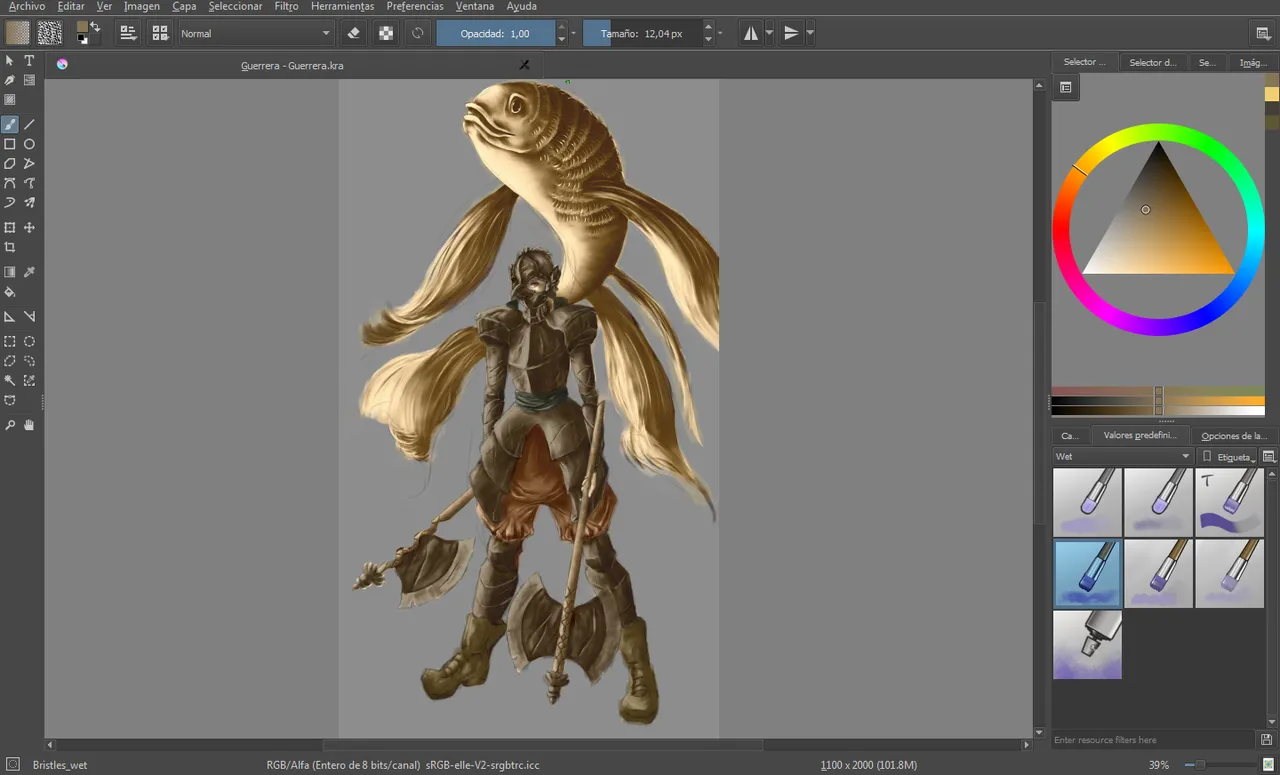Open the fill gradients swatch
This screenshot has width=1280, height=775.
coord(18,33)
